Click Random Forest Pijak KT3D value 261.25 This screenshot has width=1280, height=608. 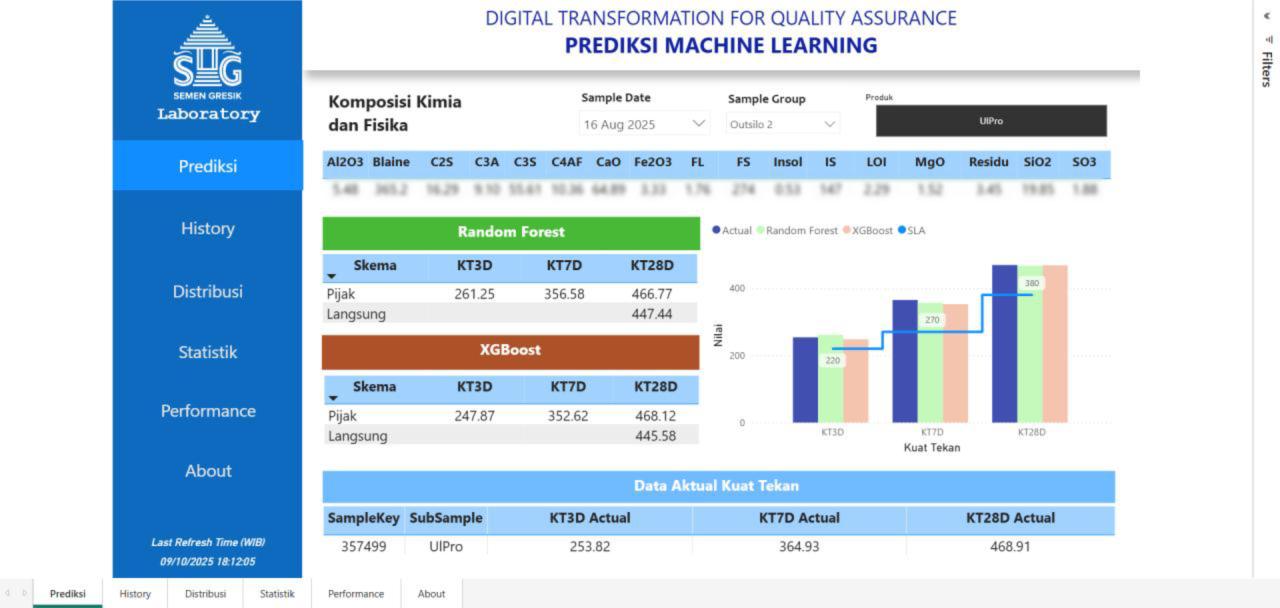[x=474, y=294]
